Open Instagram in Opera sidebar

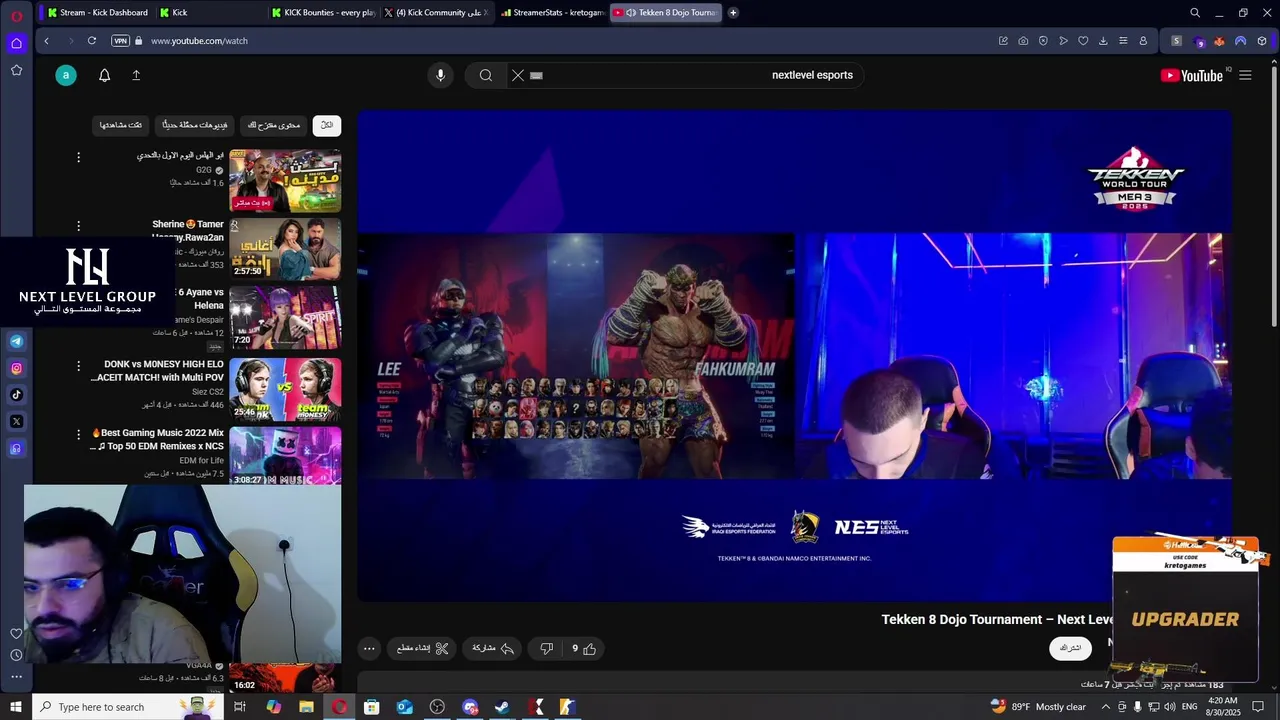16,368
